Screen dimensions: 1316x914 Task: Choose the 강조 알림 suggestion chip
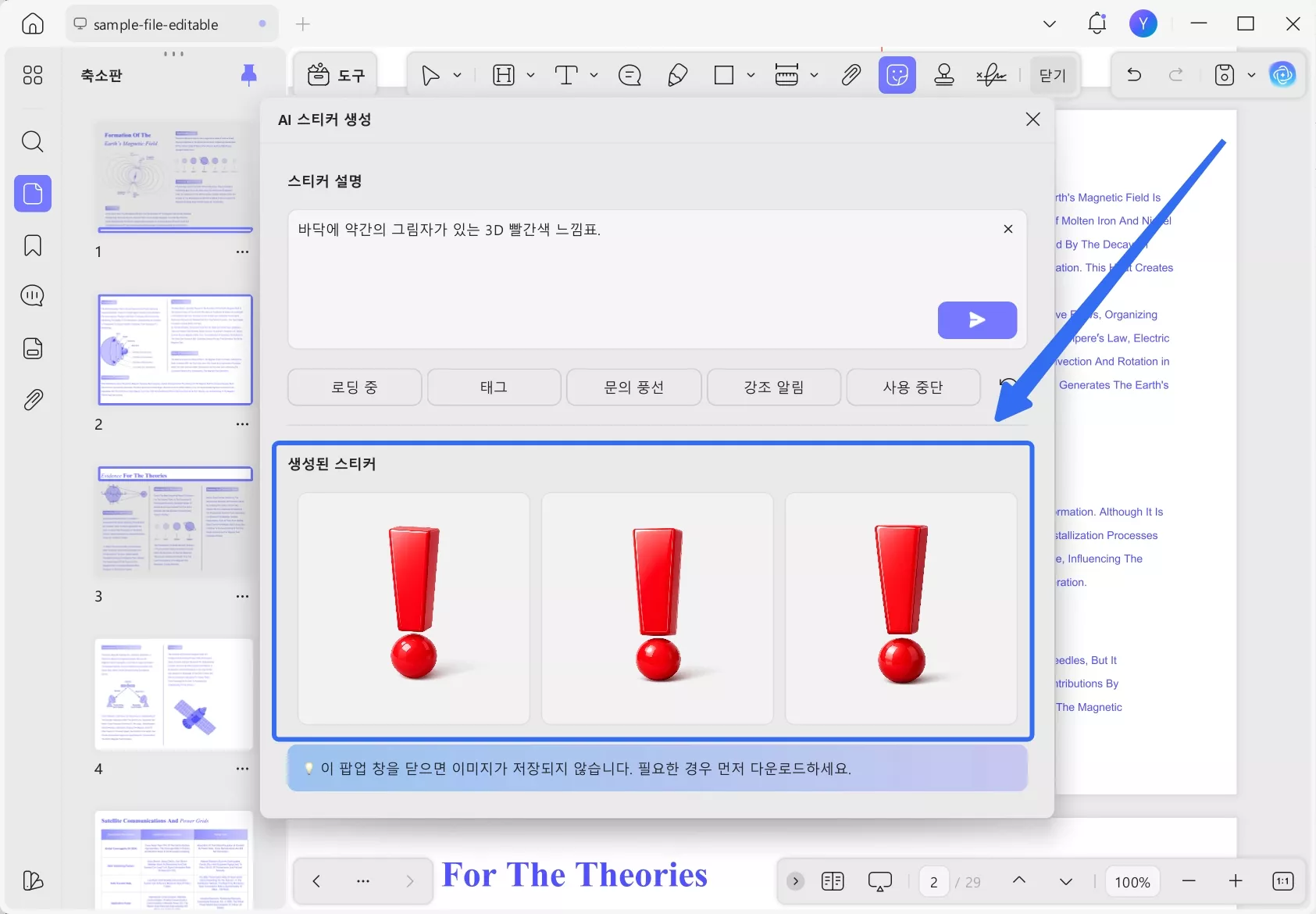point(774,387)
